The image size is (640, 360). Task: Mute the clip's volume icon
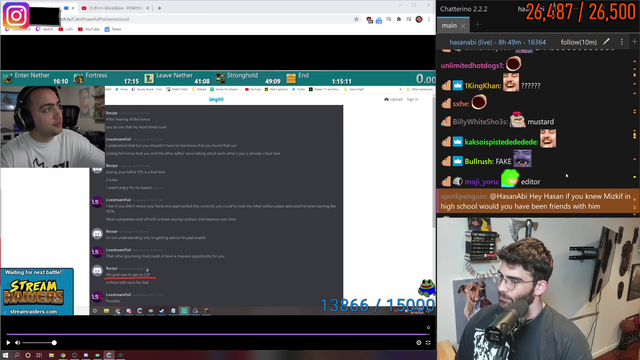tap(18, 343)
